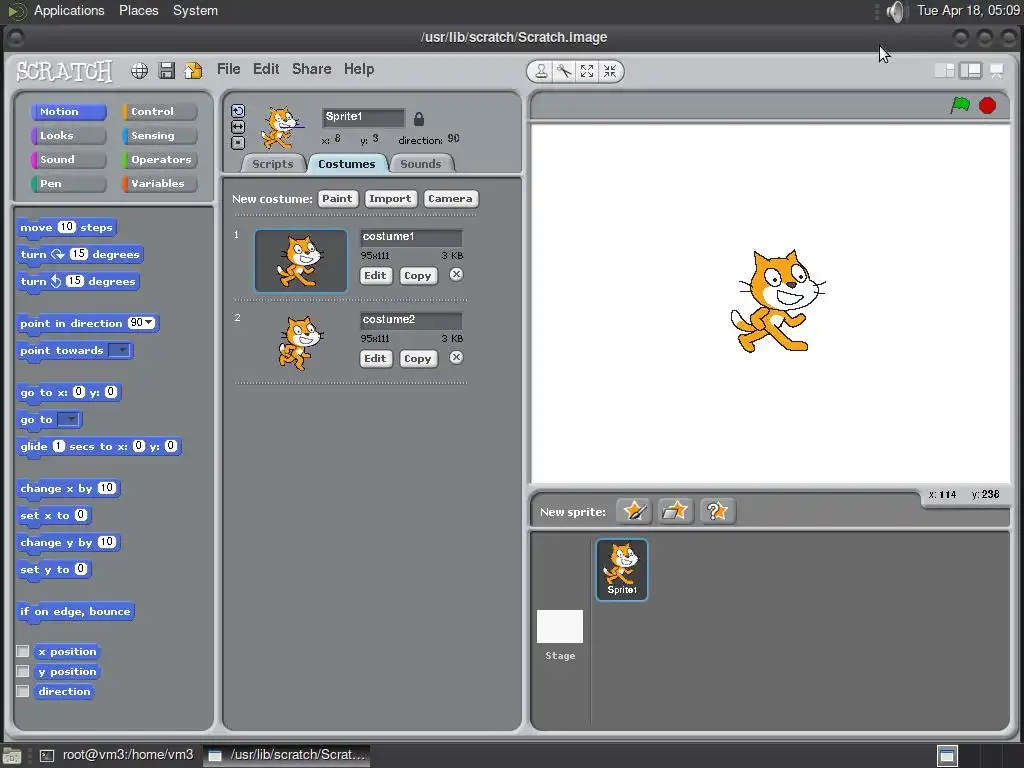Click the save project floppy icon

(167, 71)
